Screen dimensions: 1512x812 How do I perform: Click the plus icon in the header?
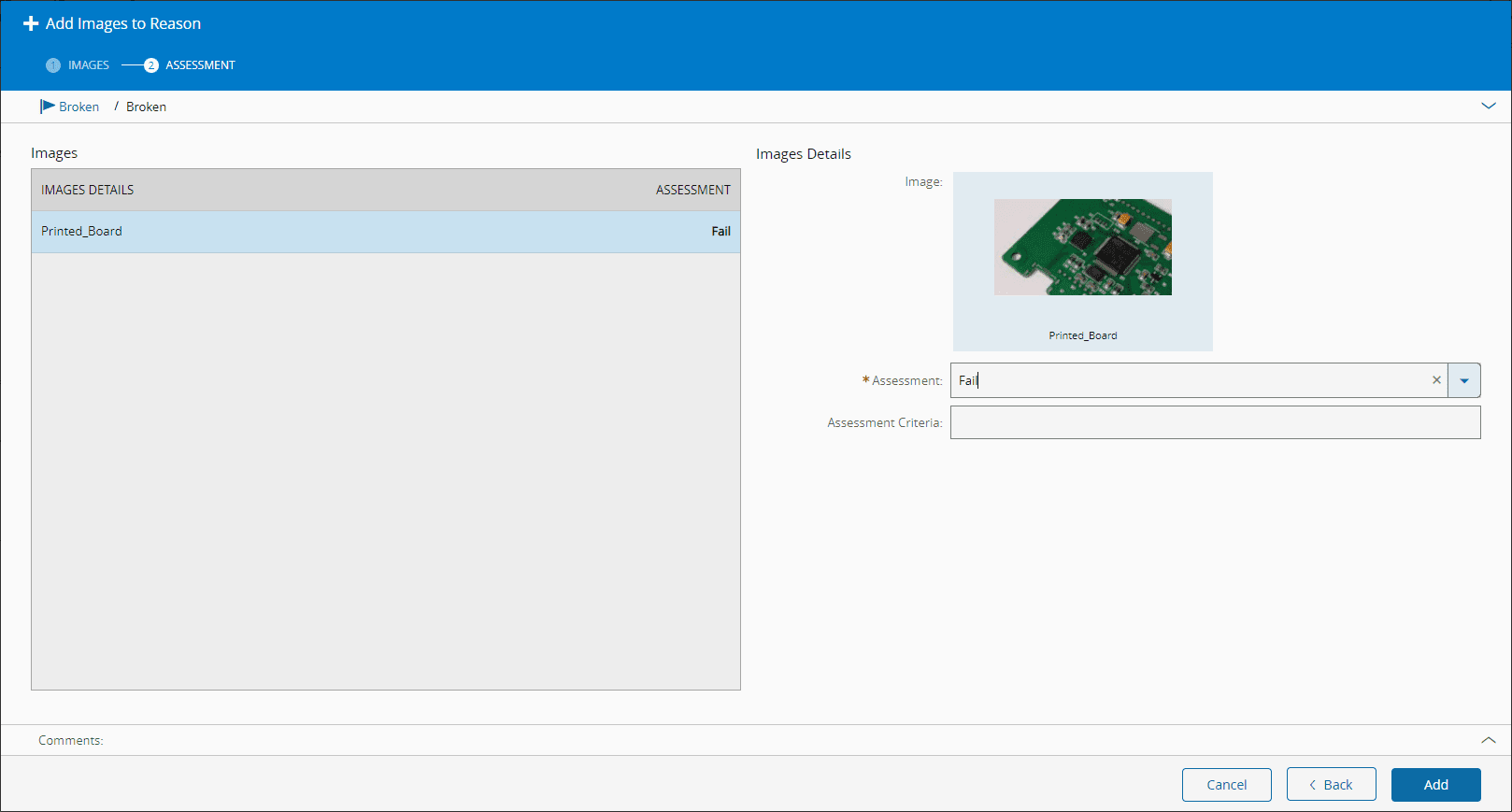click(x=31, y=23)
